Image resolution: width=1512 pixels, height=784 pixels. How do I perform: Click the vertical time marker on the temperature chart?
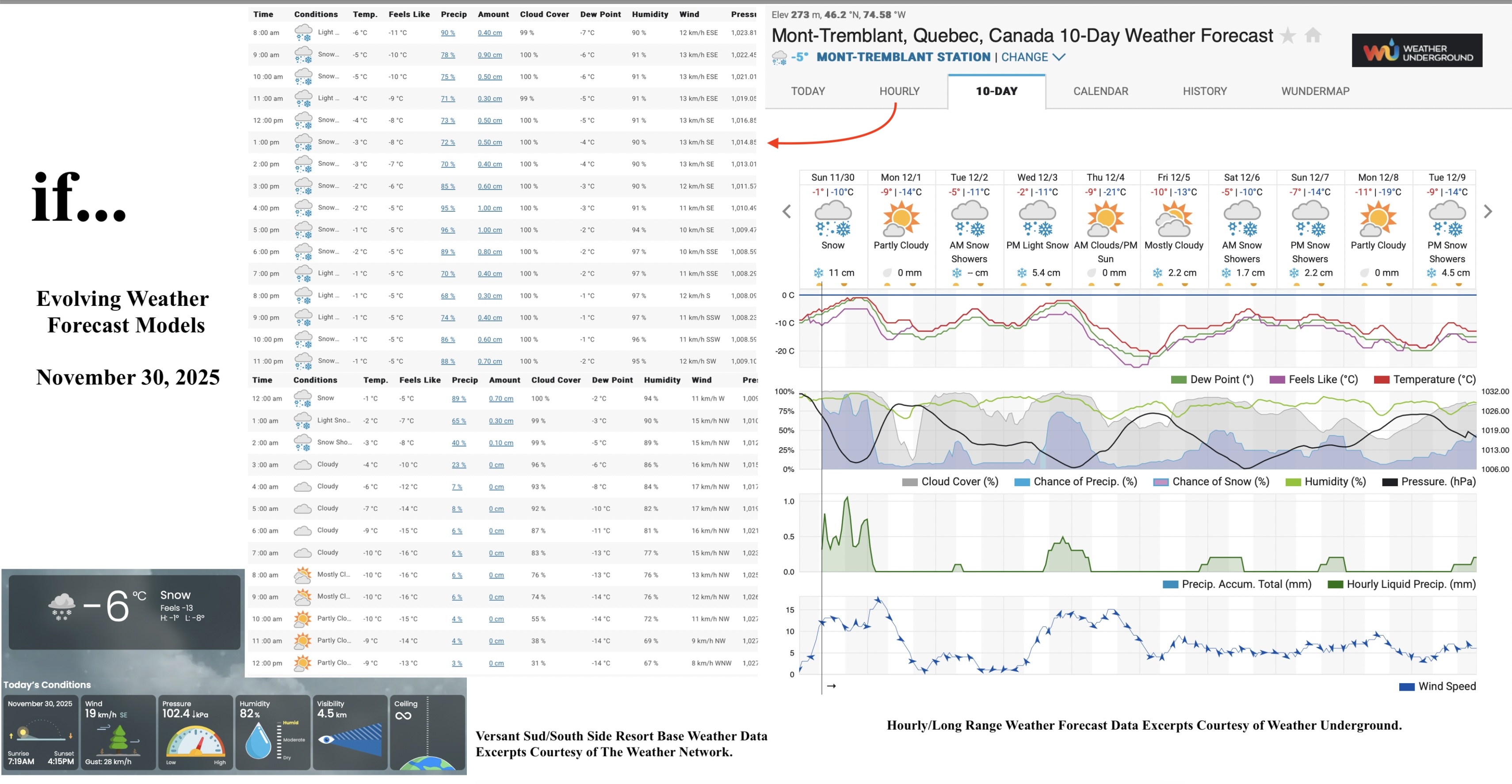tap(821, 329)
